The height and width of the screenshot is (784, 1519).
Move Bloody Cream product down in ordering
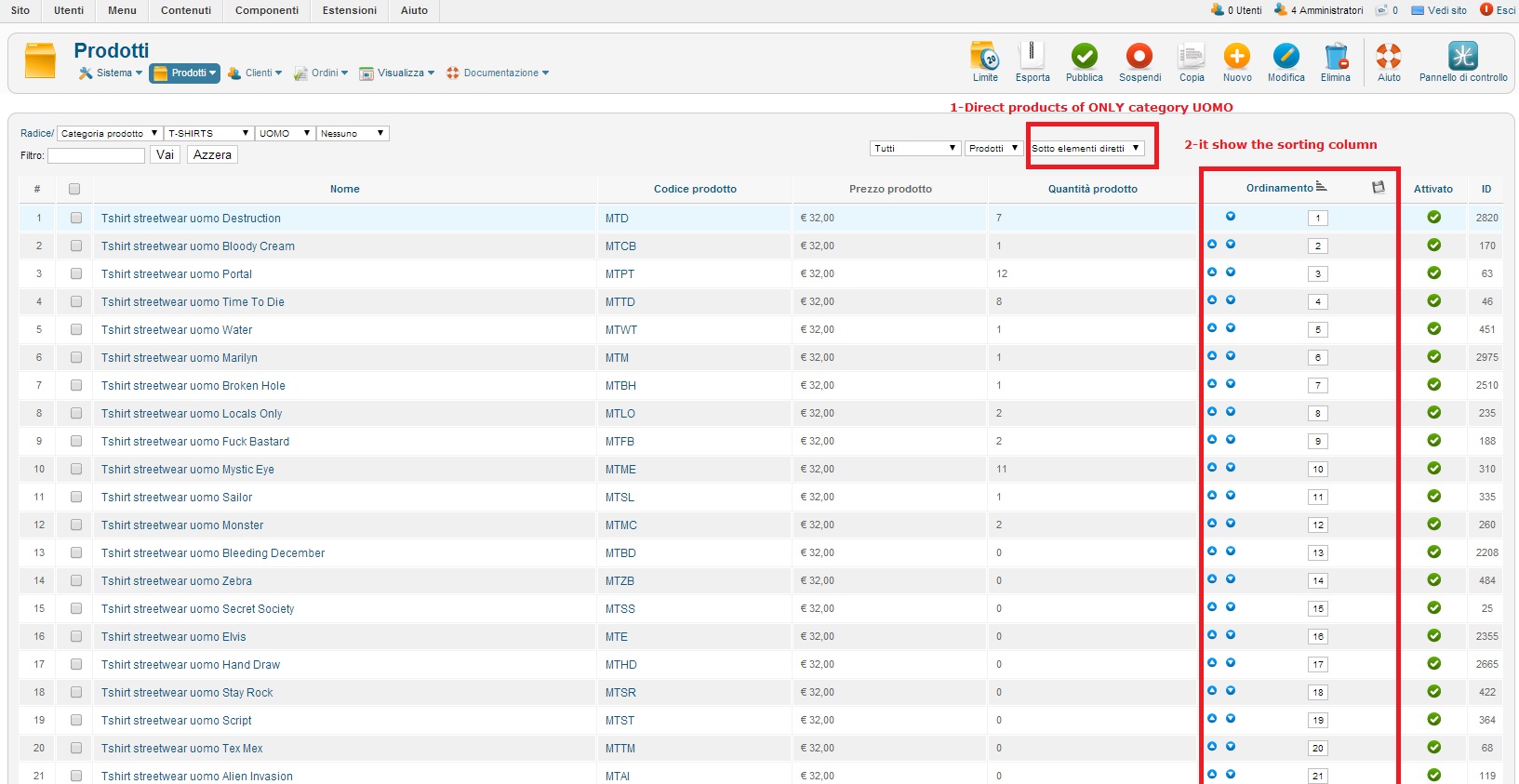1231,245
